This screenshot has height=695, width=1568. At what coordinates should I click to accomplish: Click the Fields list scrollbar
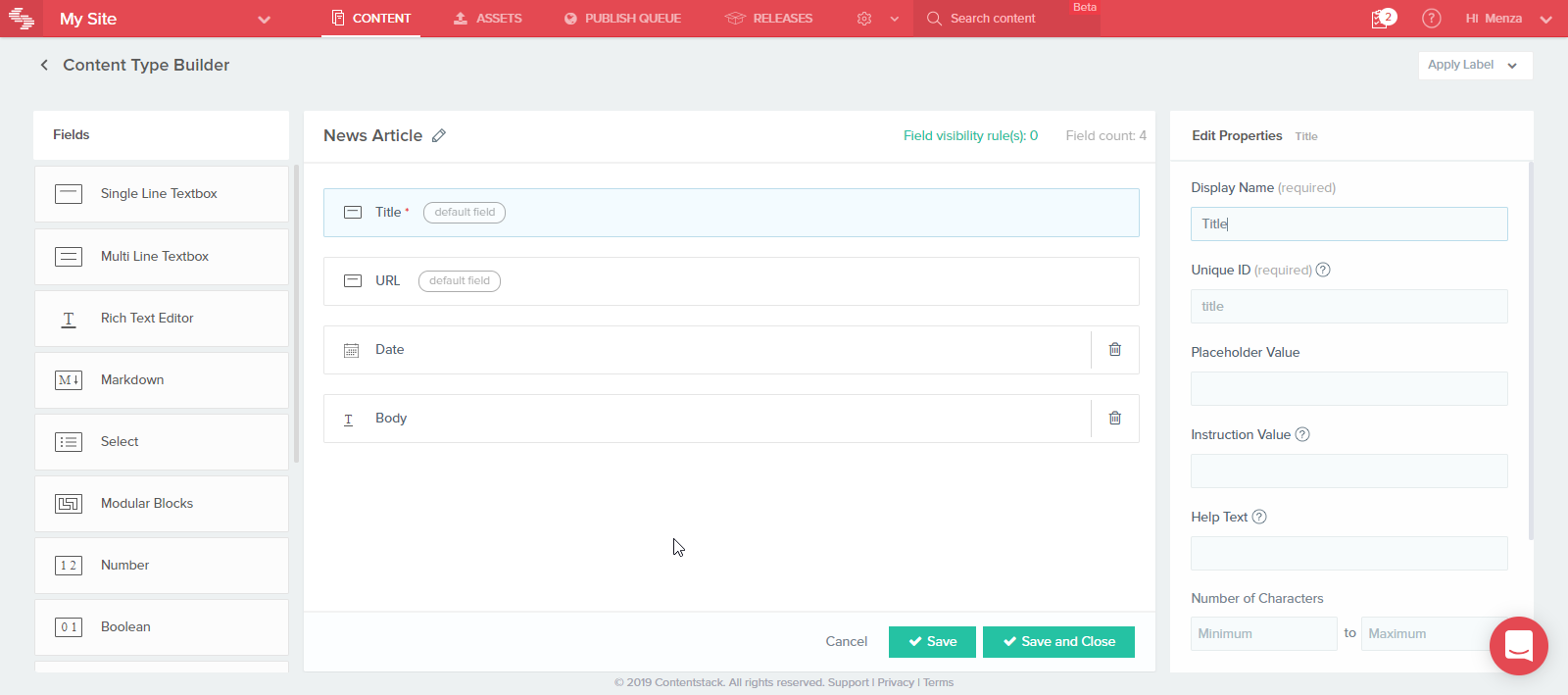(x=296, y=314)
